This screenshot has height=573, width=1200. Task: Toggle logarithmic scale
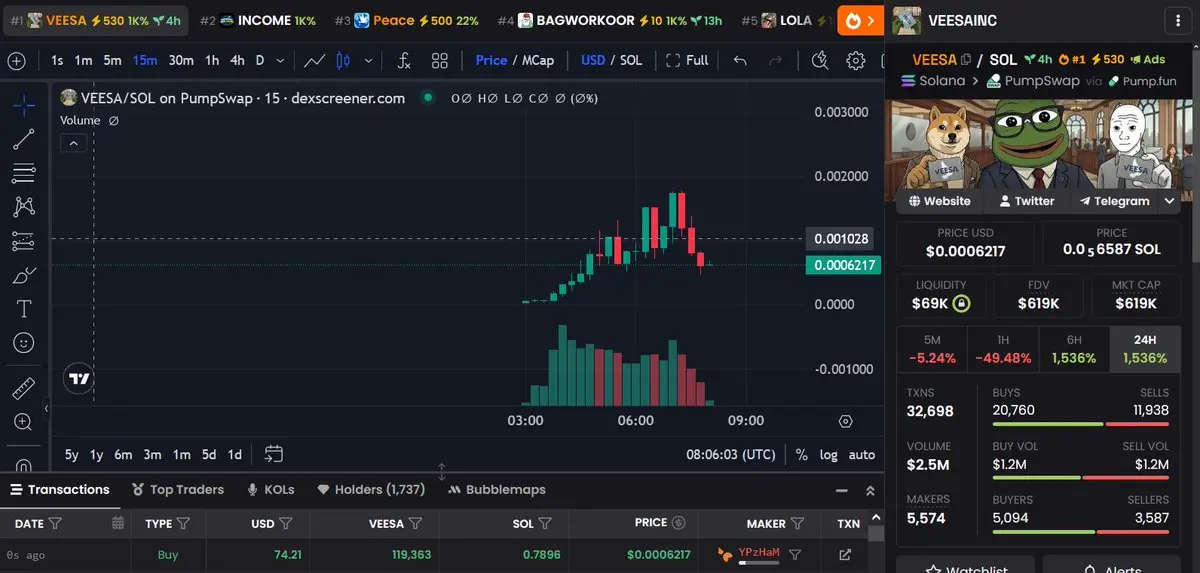click(829, 454)
